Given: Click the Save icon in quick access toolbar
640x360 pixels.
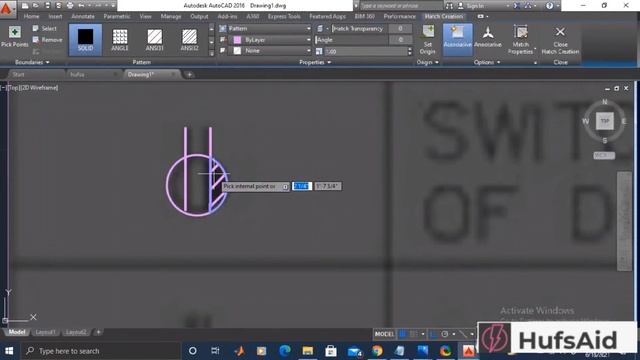Looking at the screenshot, I should pyautogui.click(x=47, y=6).
